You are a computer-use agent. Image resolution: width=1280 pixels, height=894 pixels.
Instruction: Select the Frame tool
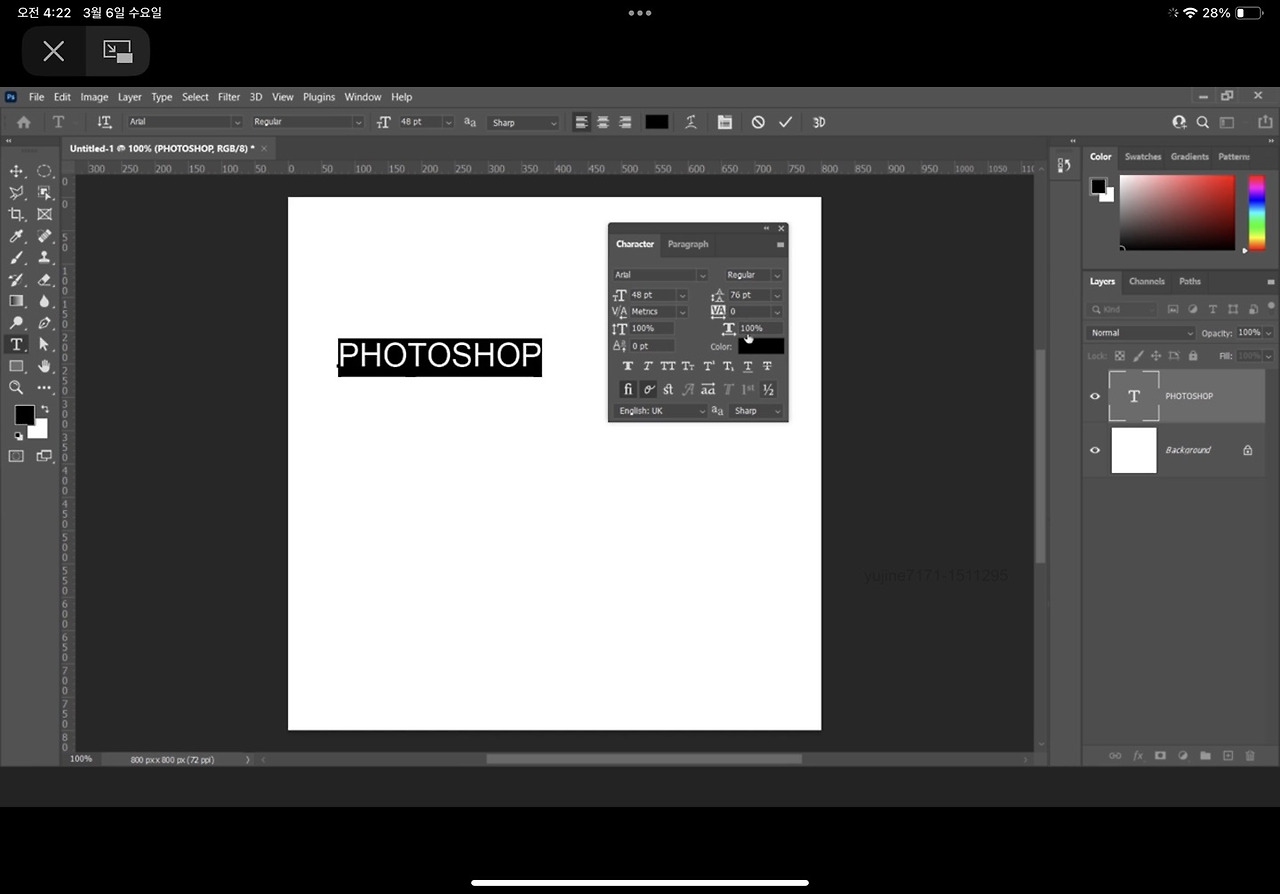tap(44, 215)
